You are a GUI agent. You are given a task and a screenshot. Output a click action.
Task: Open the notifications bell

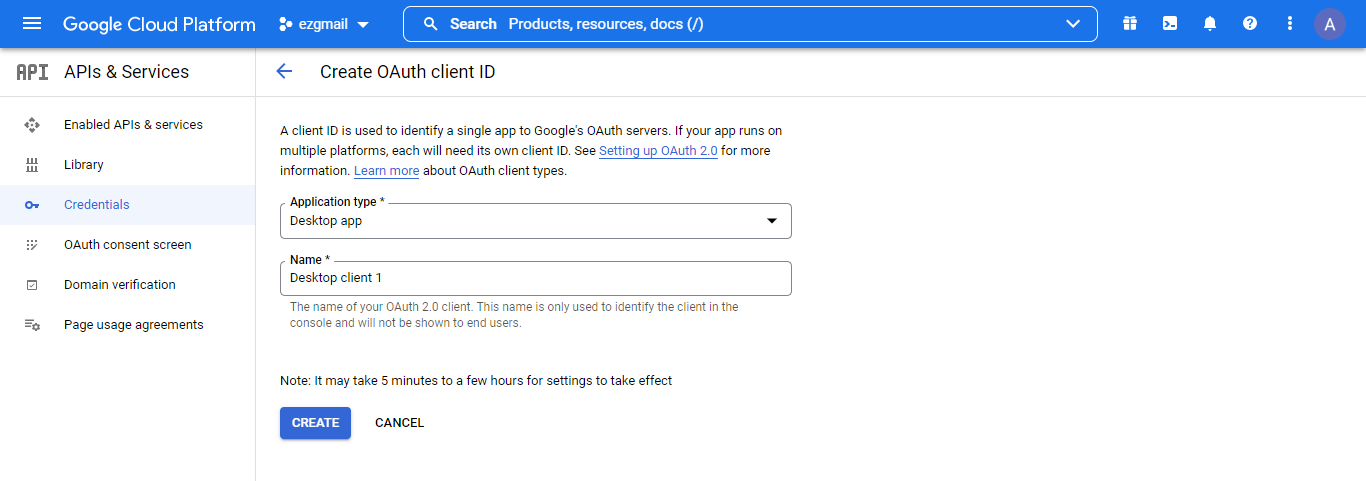[x=1210, y=24]
